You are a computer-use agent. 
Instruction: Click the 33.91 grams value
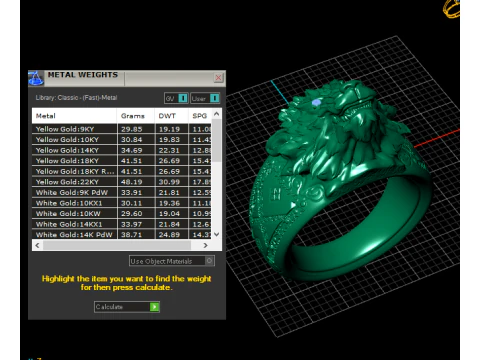tap(132, 192)
